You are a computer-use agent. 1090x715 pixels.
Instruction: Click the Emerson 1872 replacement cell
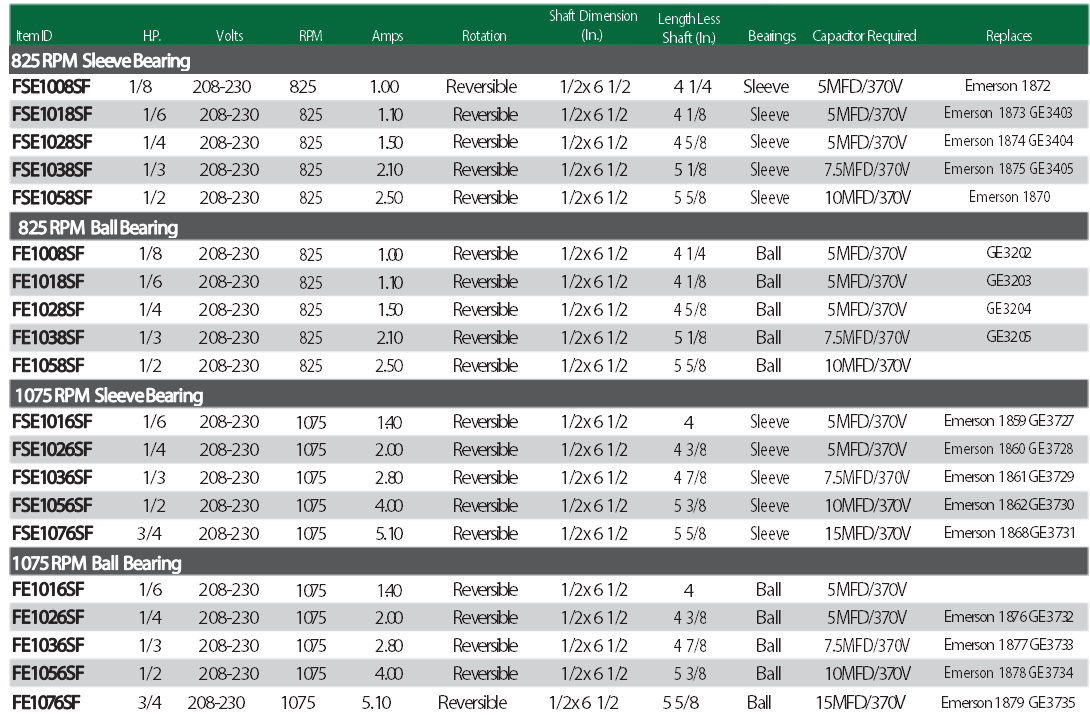[1008, 86]
